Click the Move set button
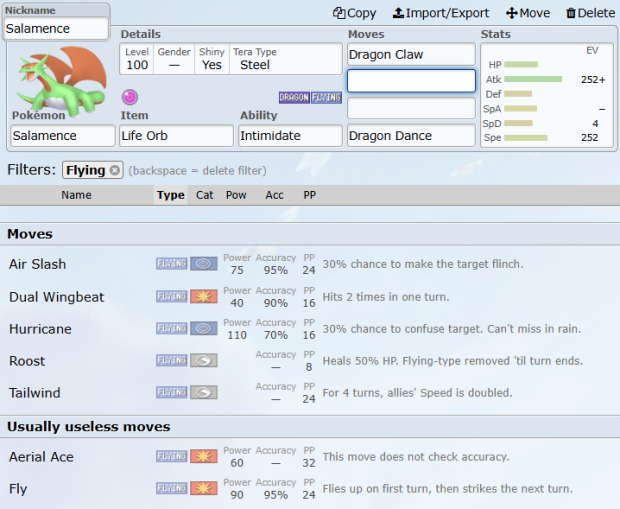The height and width of the screenshot is (509, 620). coord(528,13)
